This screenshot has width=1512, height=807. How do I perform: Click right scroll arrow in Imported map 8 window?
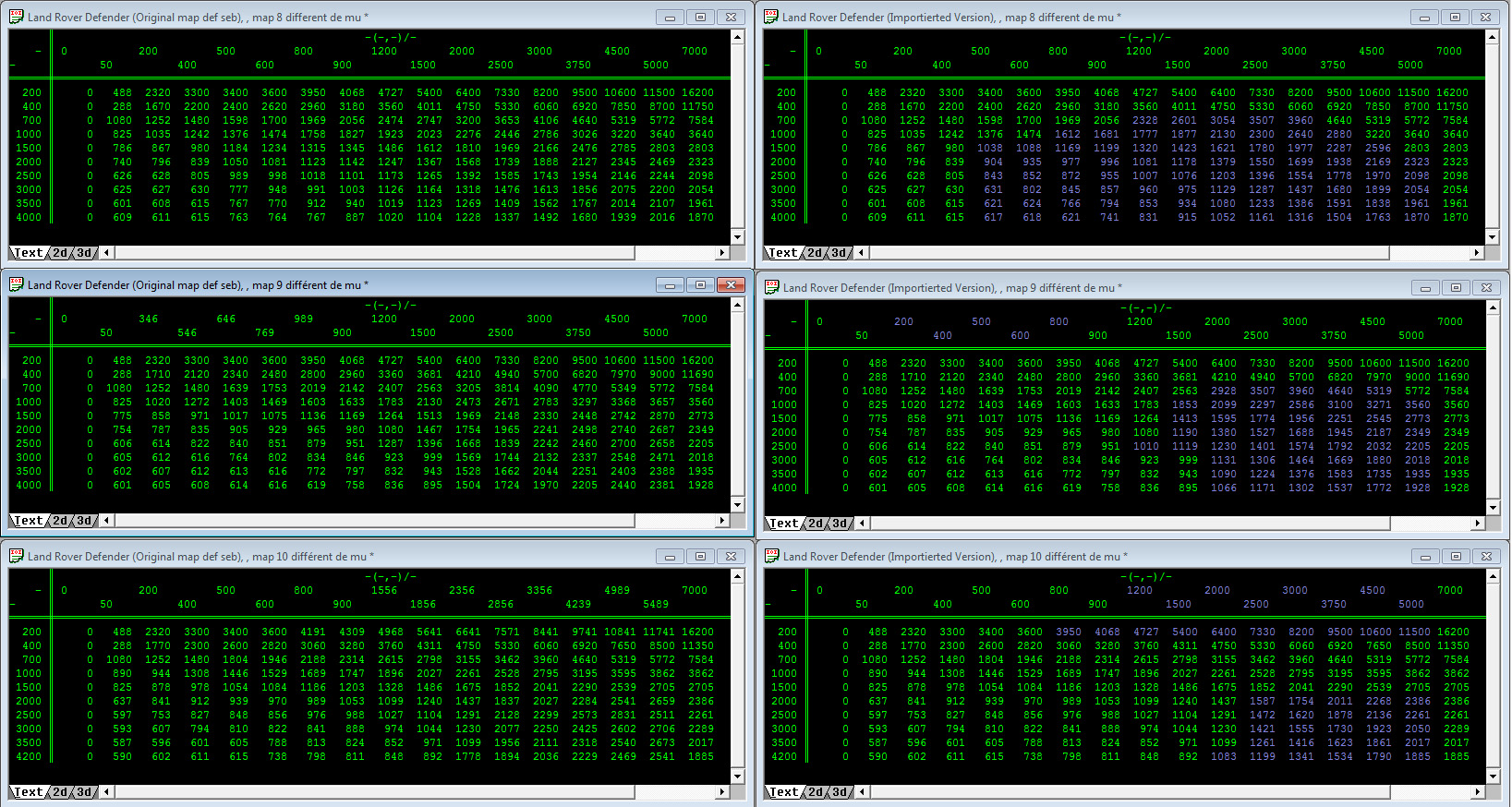pos(1477,252)
